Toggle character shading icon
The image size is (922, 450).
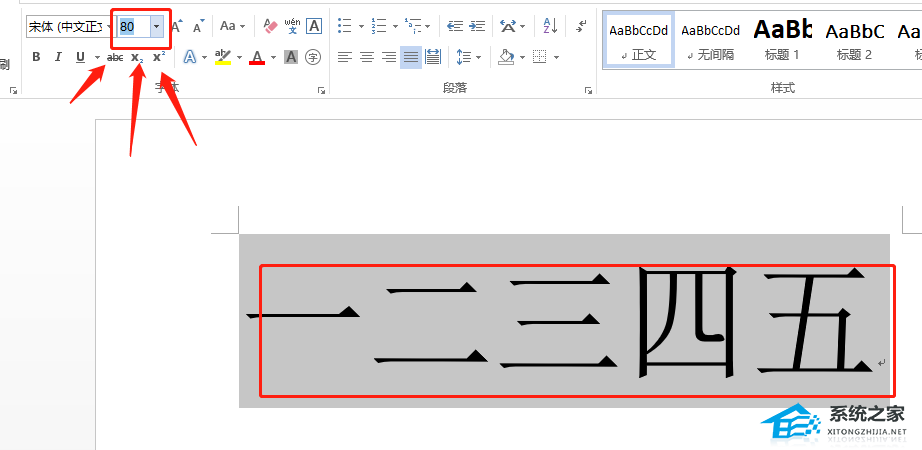291,57
